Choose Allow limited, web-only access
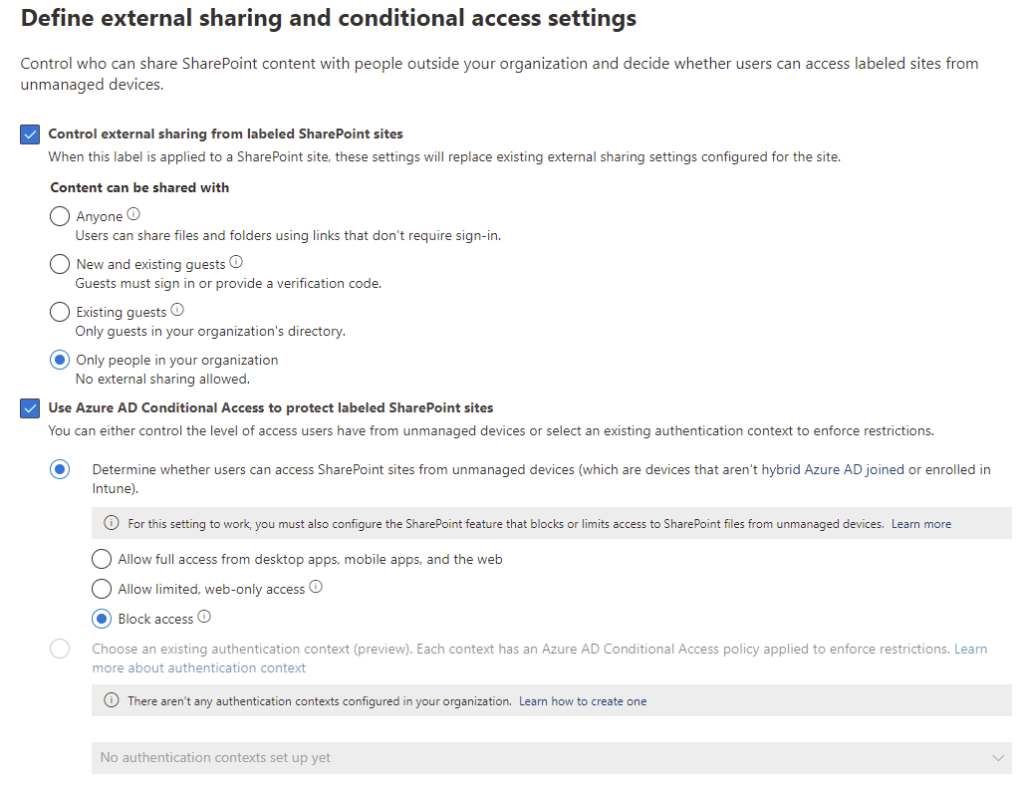 [102, 589]
